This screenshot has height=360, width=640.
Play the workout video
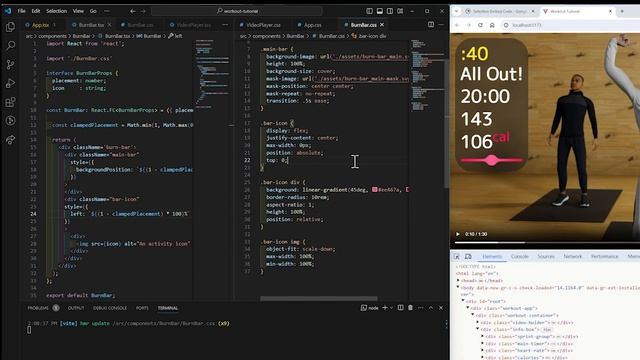tap(458, 234)
